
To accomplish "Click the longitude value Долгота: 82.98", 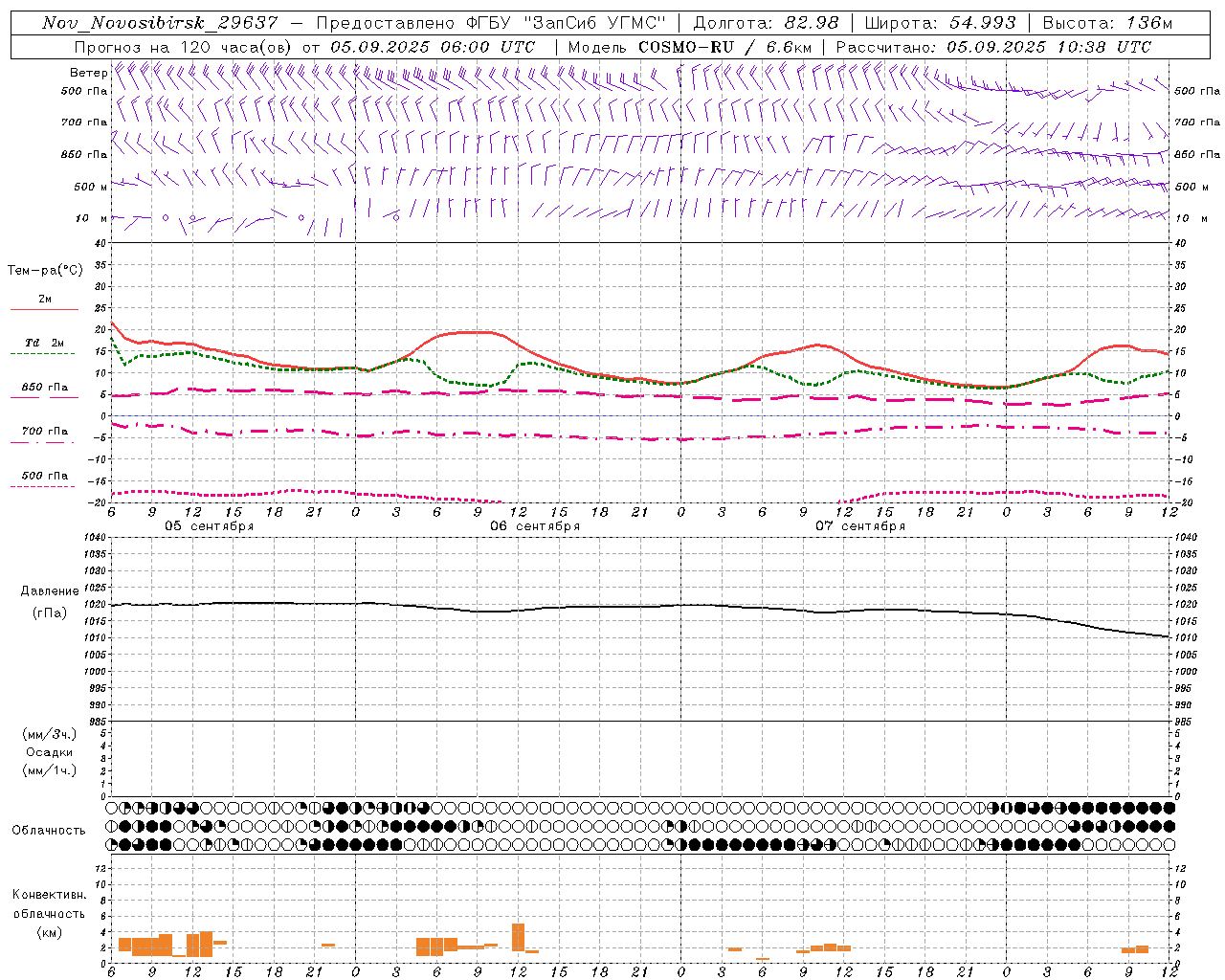I will (x=767, y=23).
